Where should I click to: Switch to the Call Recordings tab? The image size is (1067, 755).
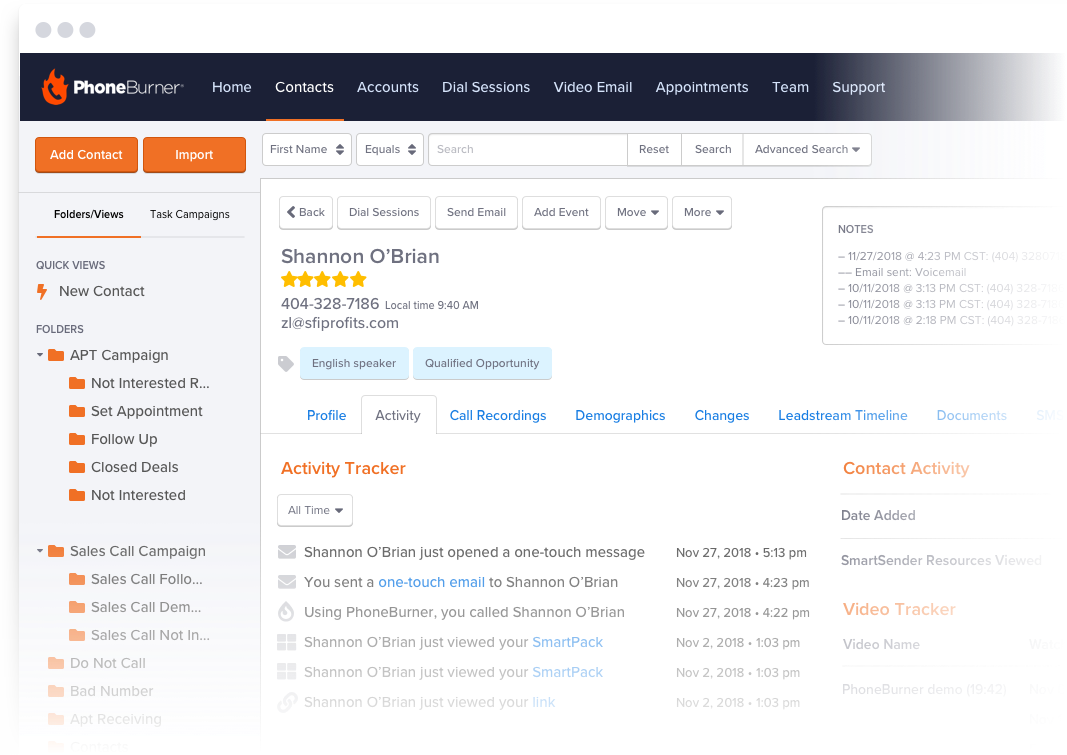498,414
